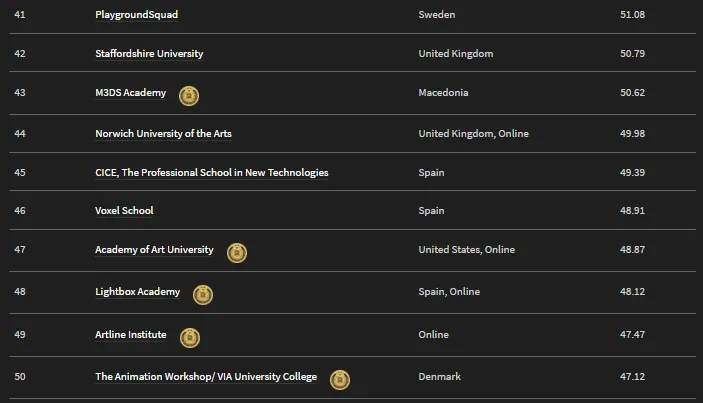Open M3DS Academy school page

130,93
